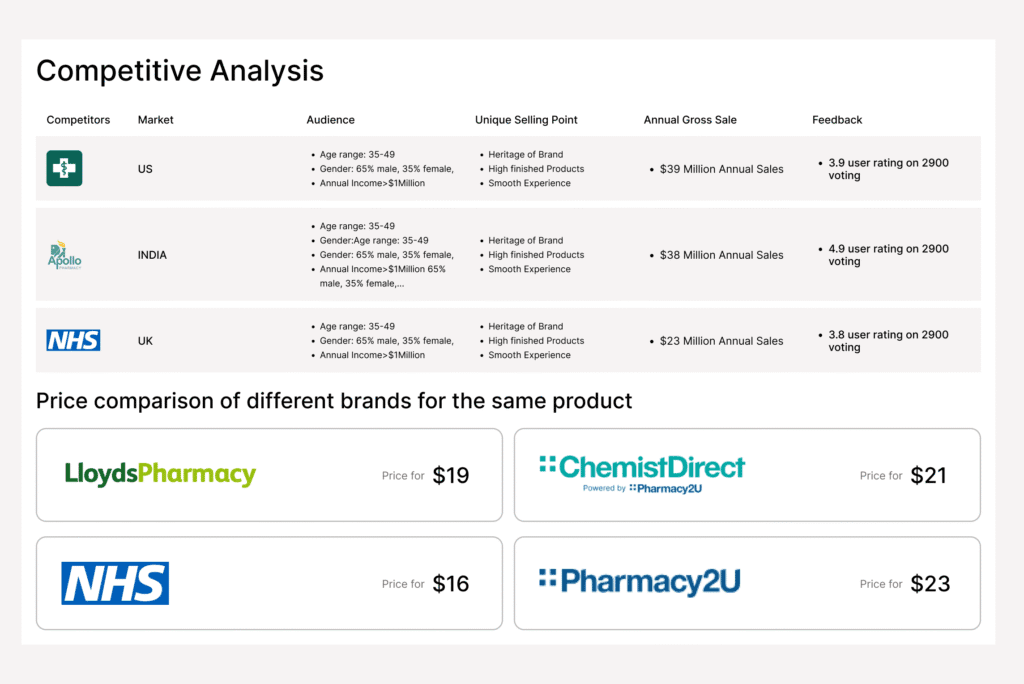Click the Apollo Pharmacy logo
The image size is (1024, 684).
(65, 255)
